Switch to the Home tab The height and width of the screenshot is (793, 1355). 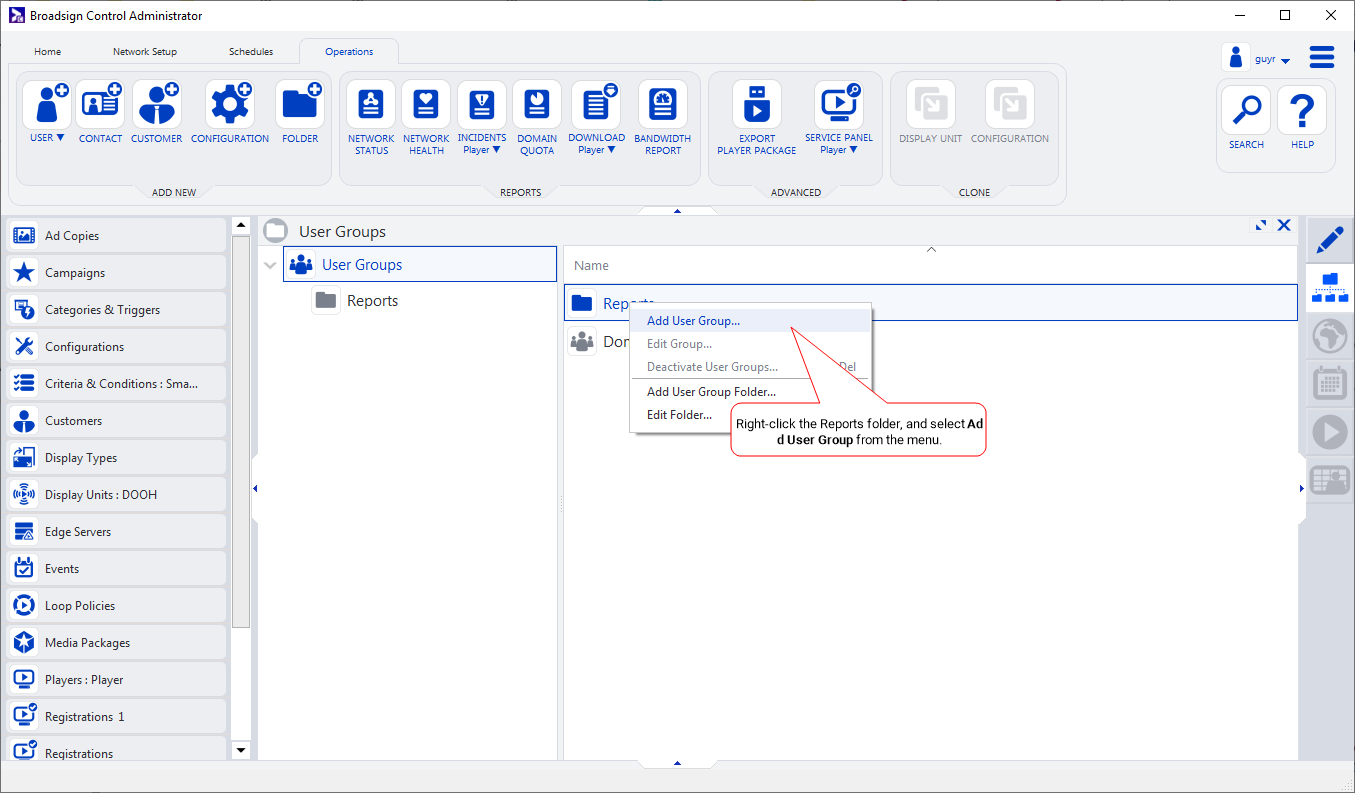[x=47, y=52]
